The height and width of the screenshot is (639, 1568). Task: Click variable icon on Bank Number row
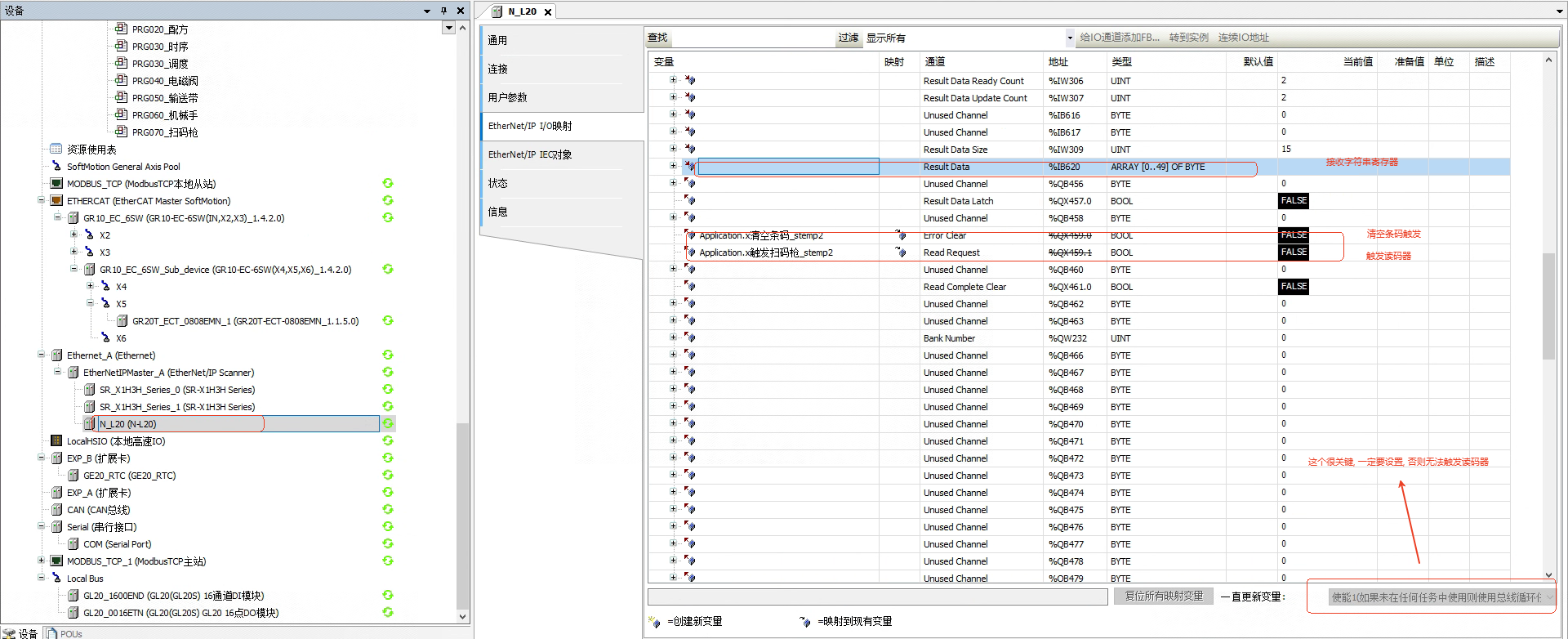(689, 337)
